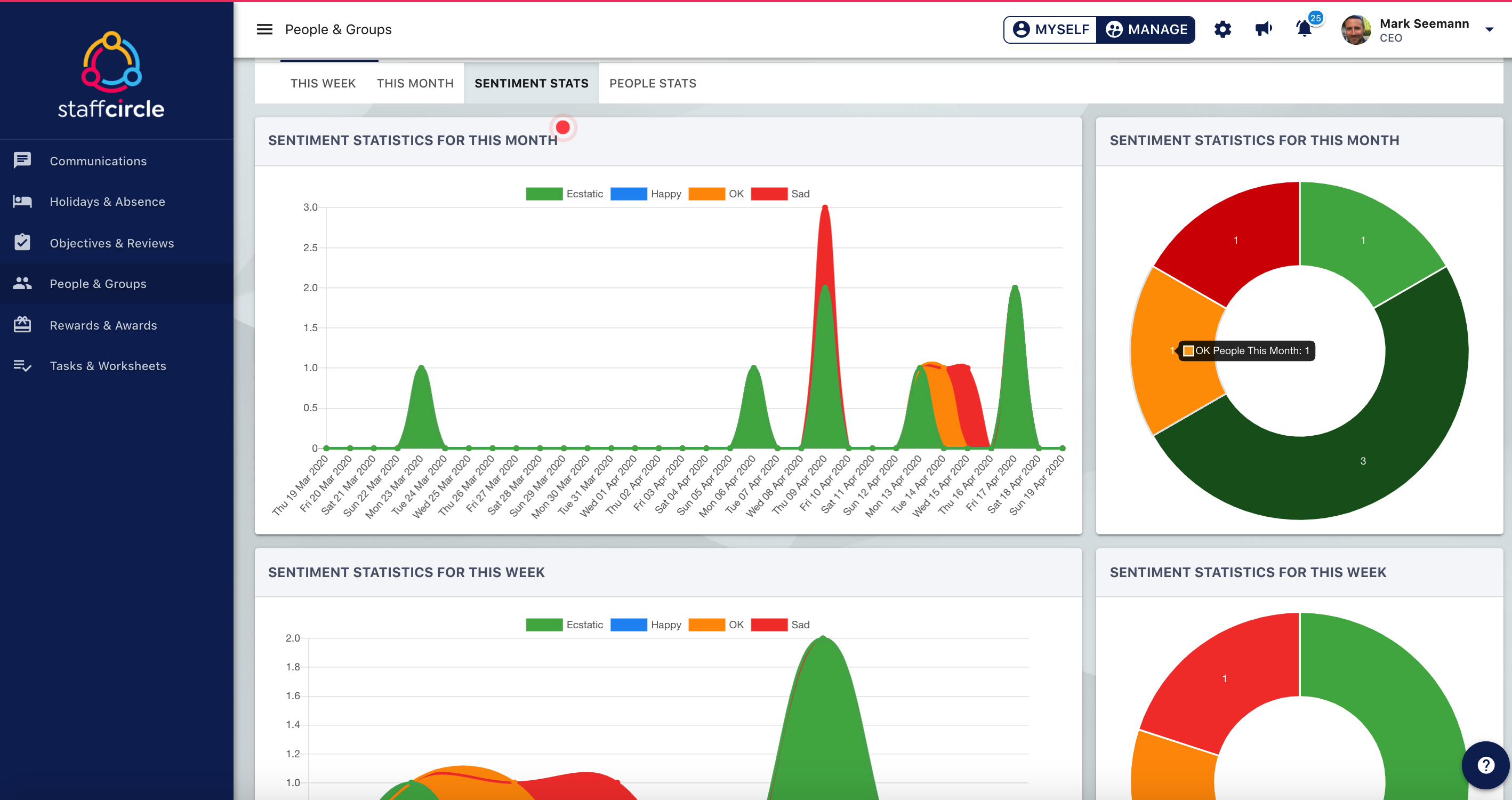This screenshot has width=1512, height=800.
Task: Click the light green segment of monthly donut
Action: click(1363, 239)
